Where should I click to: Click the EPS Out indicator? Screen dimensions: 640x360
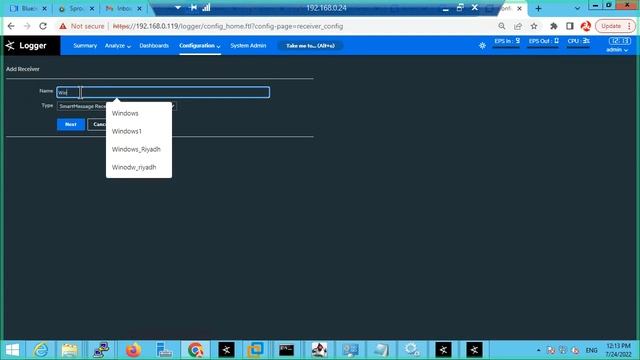(x=543, y=41)
